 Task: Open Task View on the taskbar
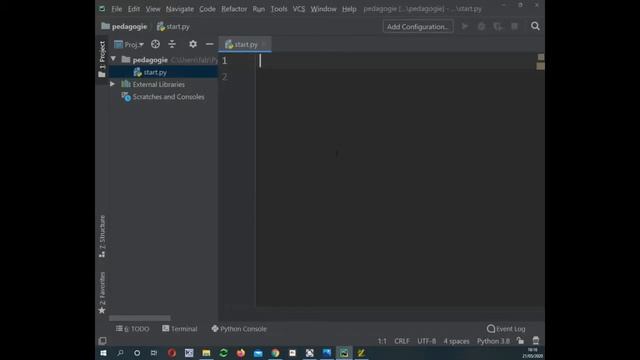pyautogui.click(x=154, y=353)
